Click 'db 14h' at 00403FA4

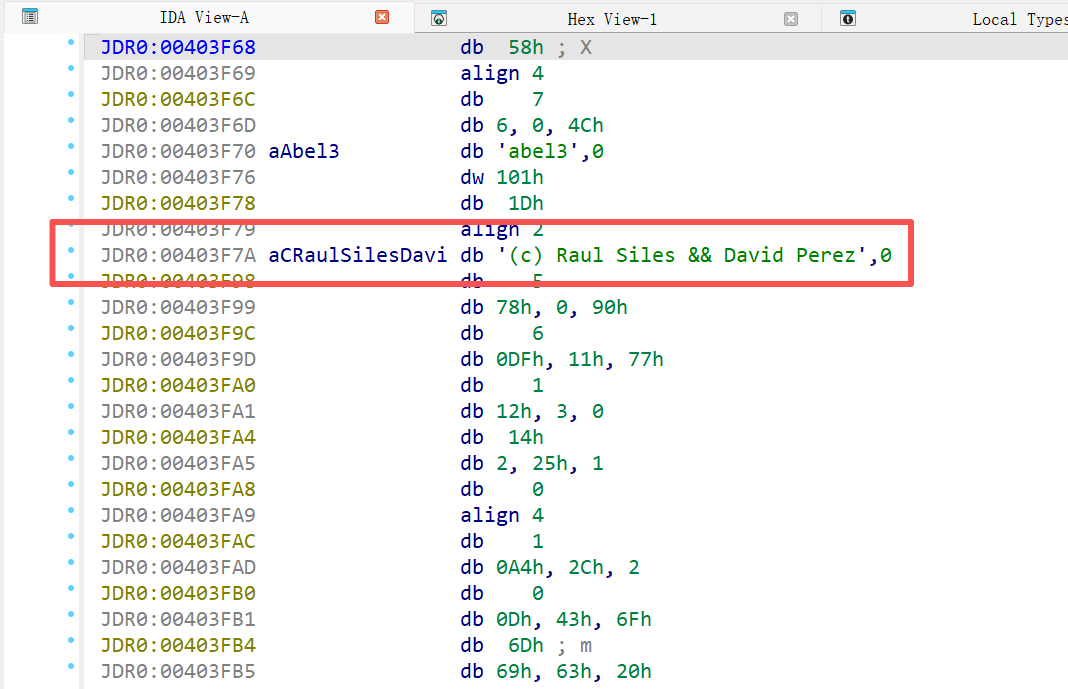pos(502,437)
